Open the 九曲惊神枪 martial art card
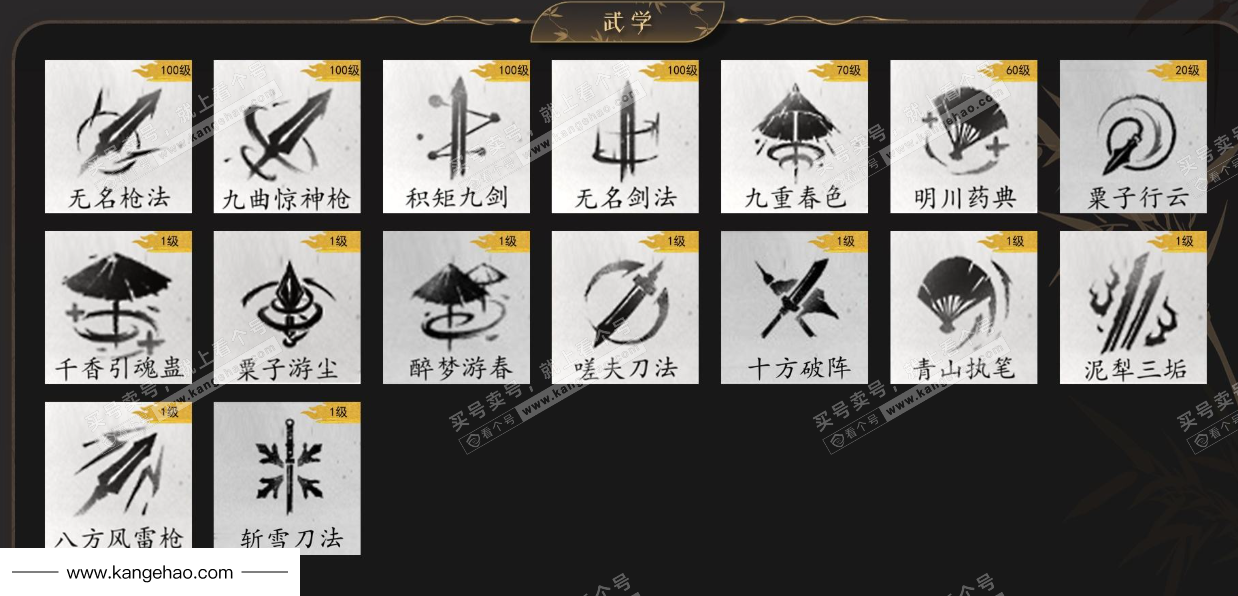Image resolution: width=1238 pixels, height=596 pixels. pos(287,137)
